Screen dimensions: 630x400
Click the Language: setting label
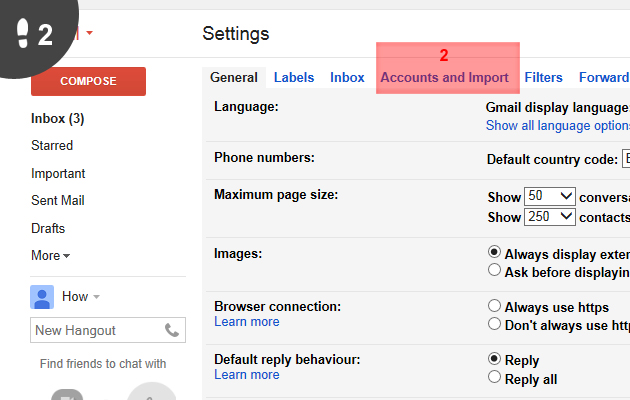tap(246, 107)
